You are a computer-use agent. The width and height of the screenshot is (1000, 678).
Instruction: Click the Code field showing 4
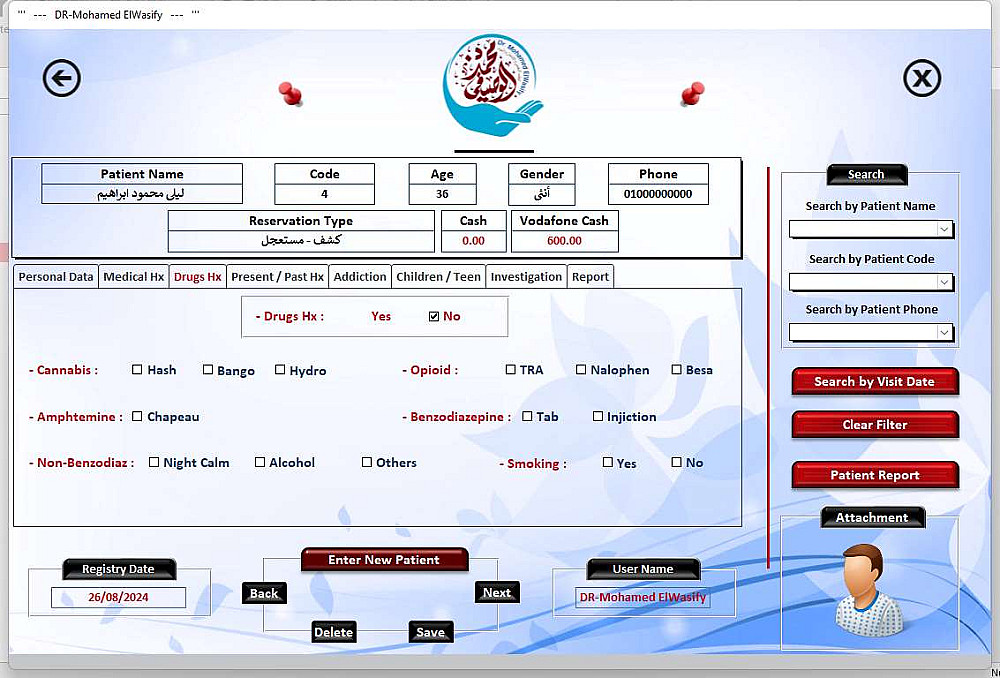pos(324,194)
